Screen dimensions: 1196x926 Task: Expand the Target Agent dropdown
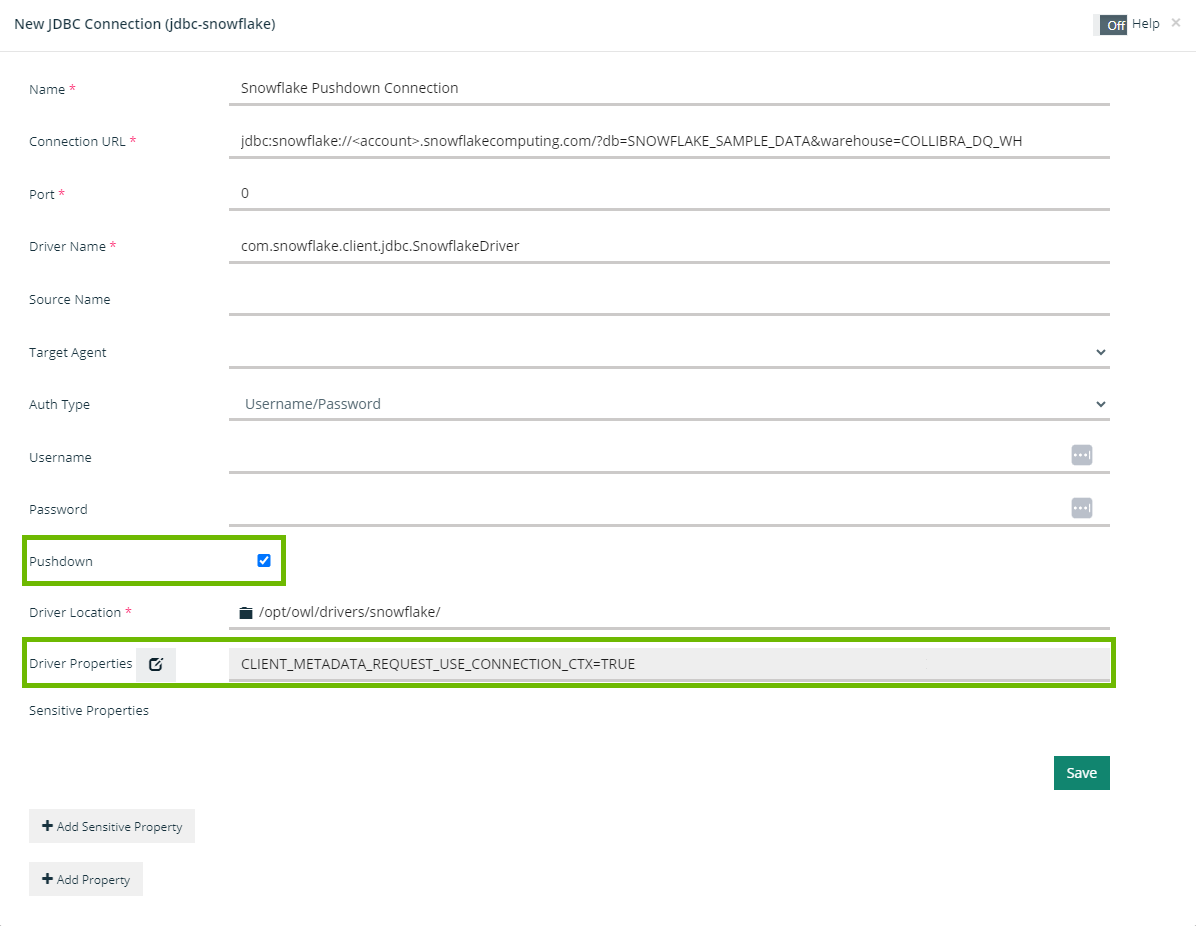(x=1100, y=352)
